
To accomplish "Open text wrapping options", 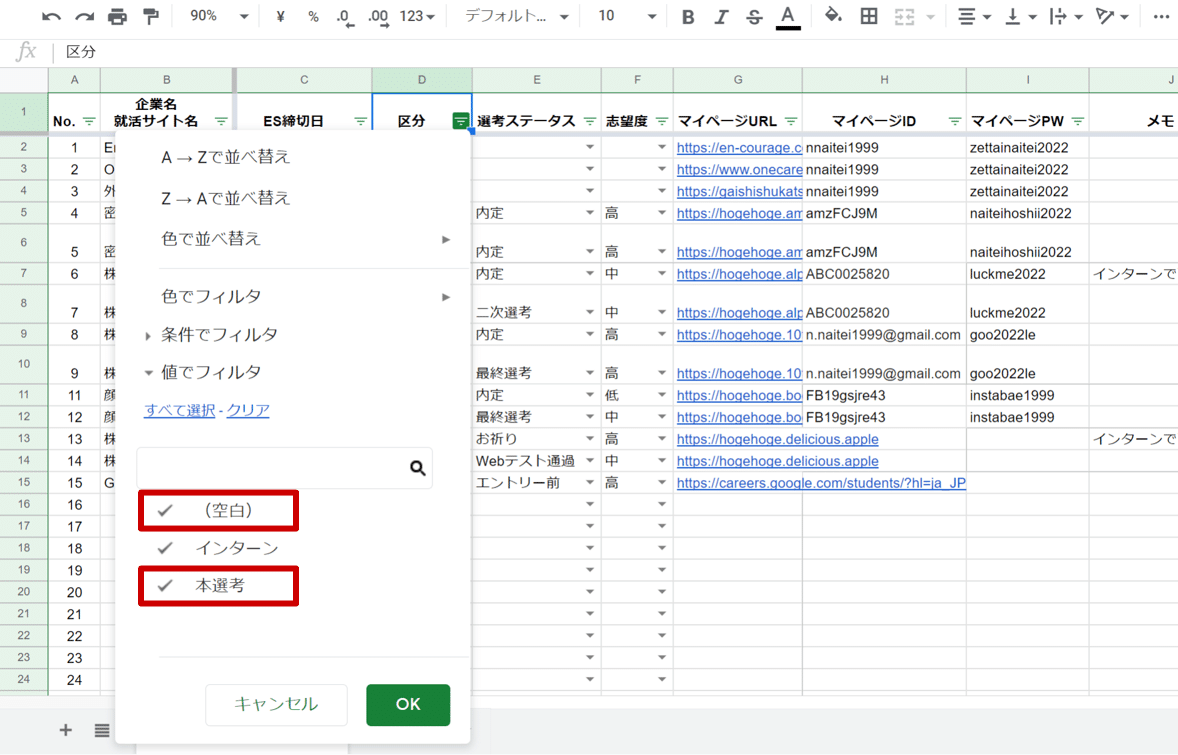I will click(x=1065, y=17).
